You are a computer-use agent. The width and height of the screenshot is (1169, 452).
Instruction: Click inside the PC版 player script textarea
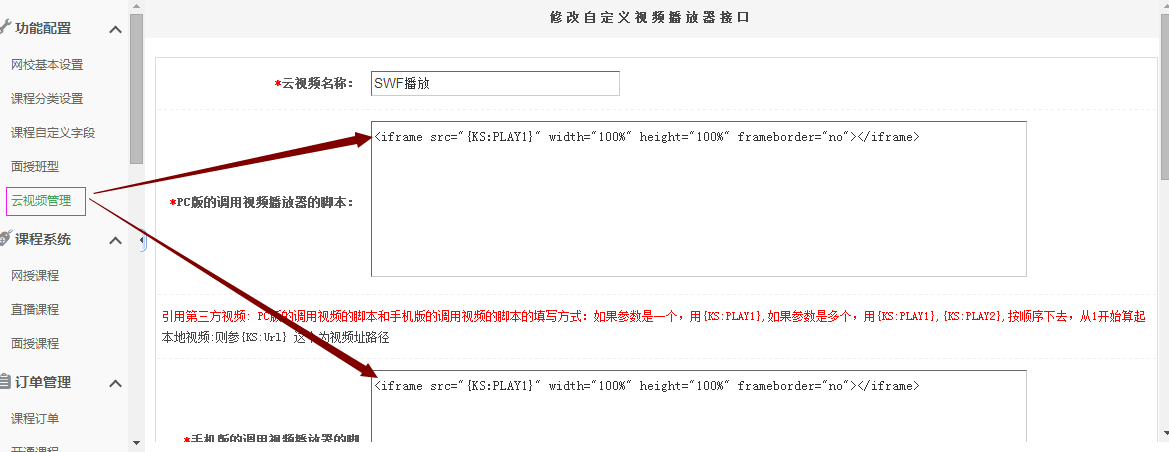pos(698,210)
